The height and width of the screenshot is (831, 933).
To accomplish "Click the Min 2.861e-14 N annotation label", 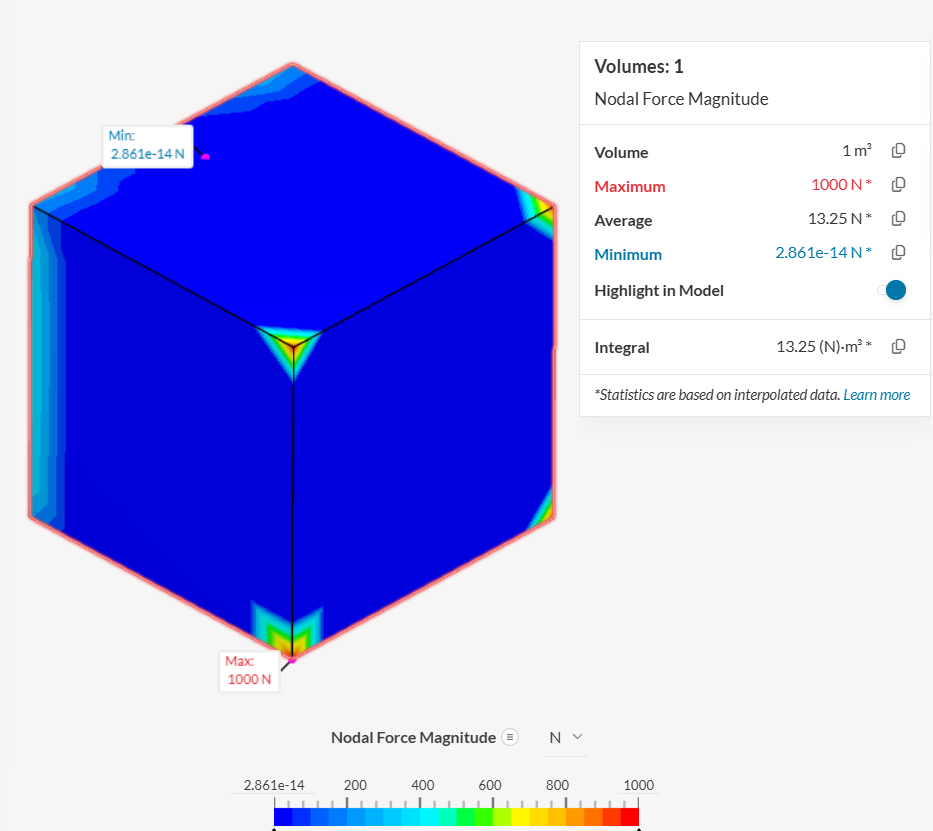I will 147,146.
